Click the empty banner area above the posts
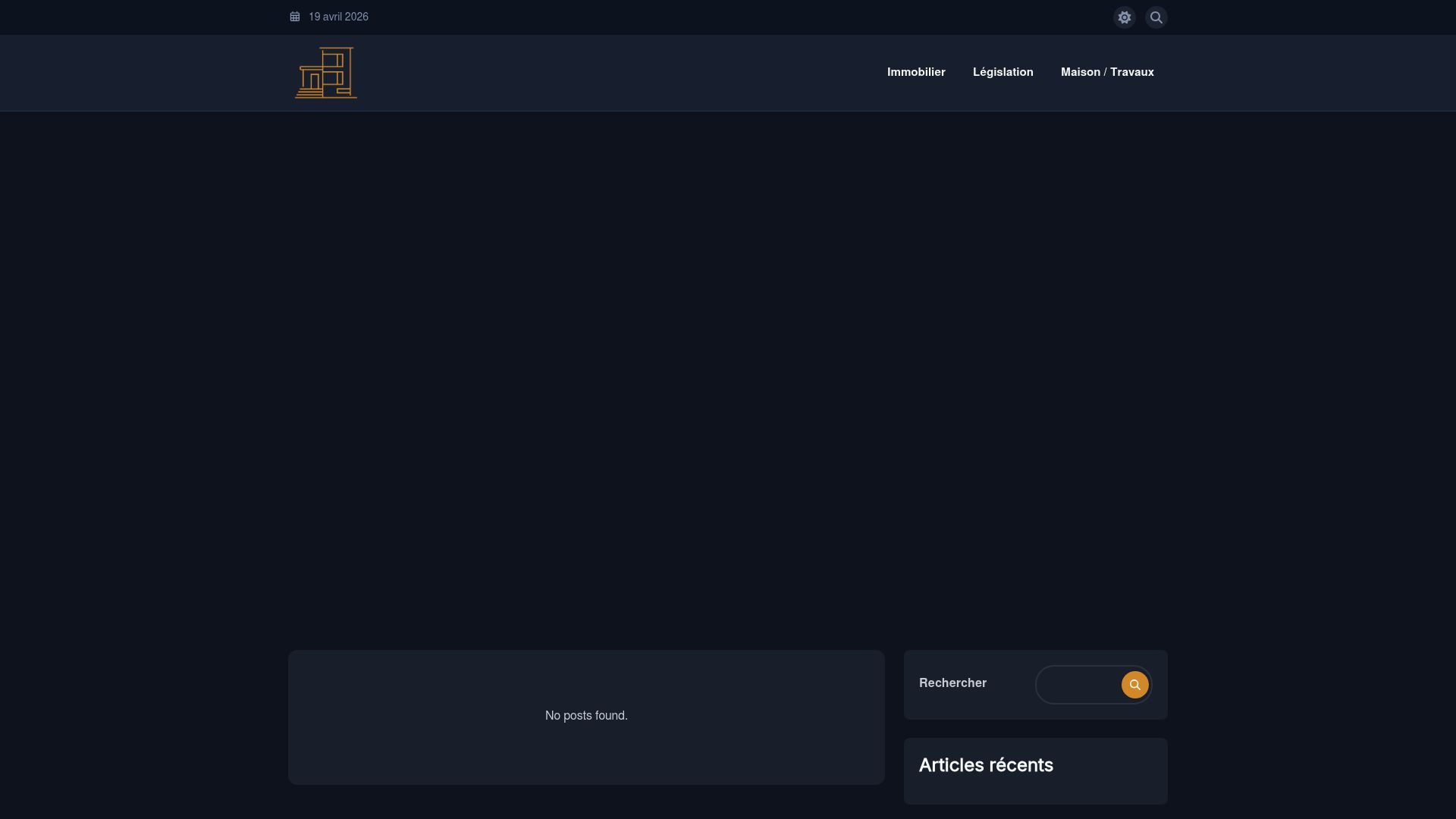 [728, 379]
